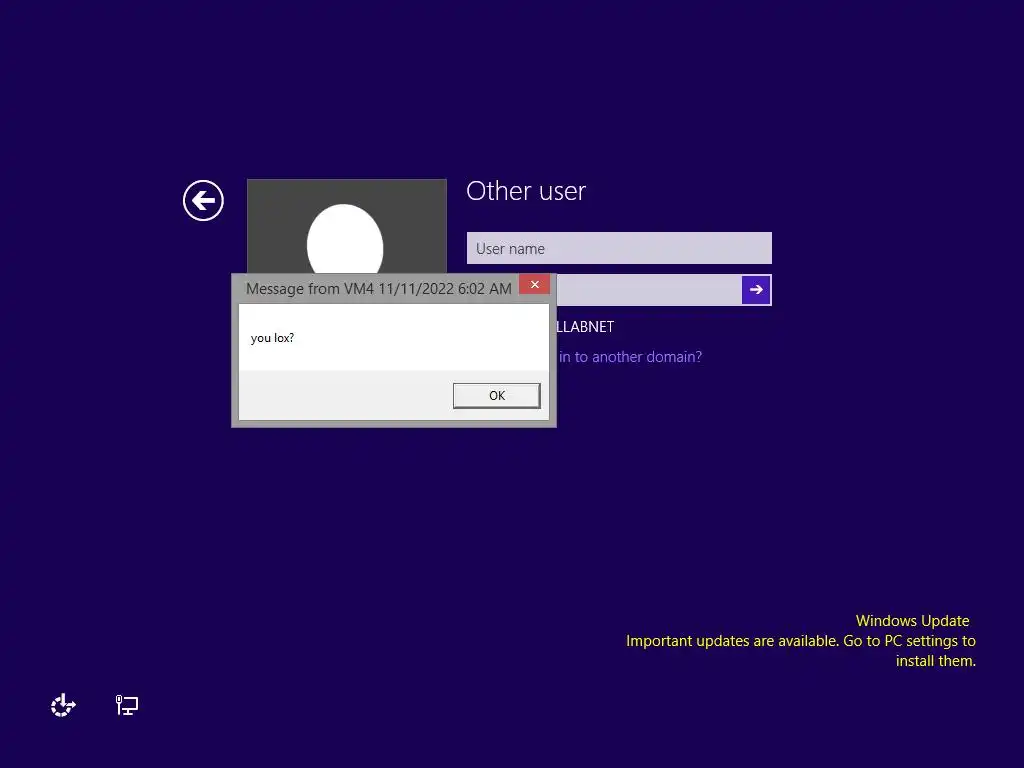Screen dimensions: 1024x768
Task: Close the VM4 message dialog
Action: pos(534,285)
